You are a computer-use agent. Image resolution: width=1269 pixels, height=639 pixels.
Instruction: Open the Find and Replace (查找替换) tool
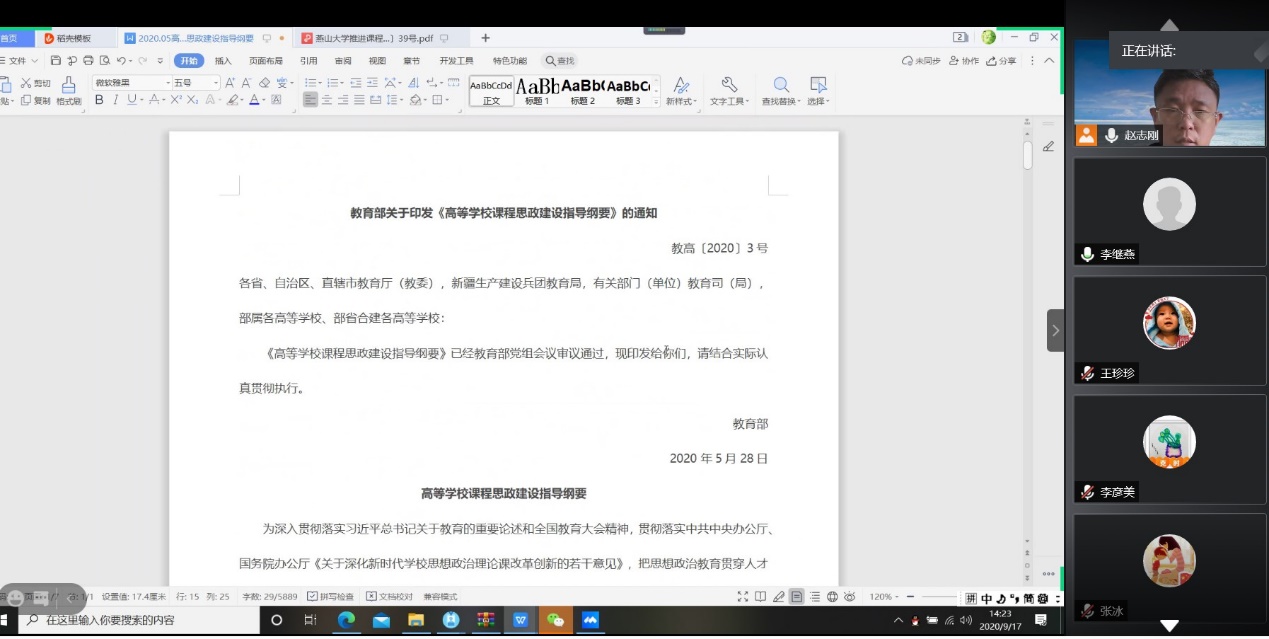781,89
